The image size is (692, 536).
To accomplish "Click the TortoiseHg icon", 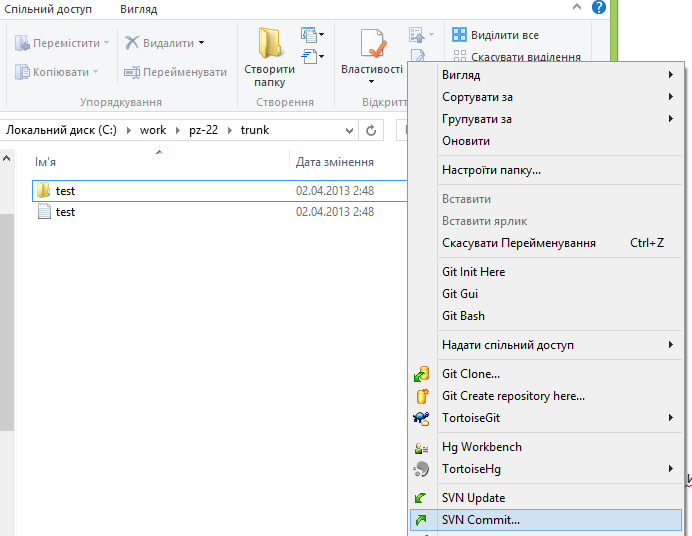I will click(x=421, y=469).
